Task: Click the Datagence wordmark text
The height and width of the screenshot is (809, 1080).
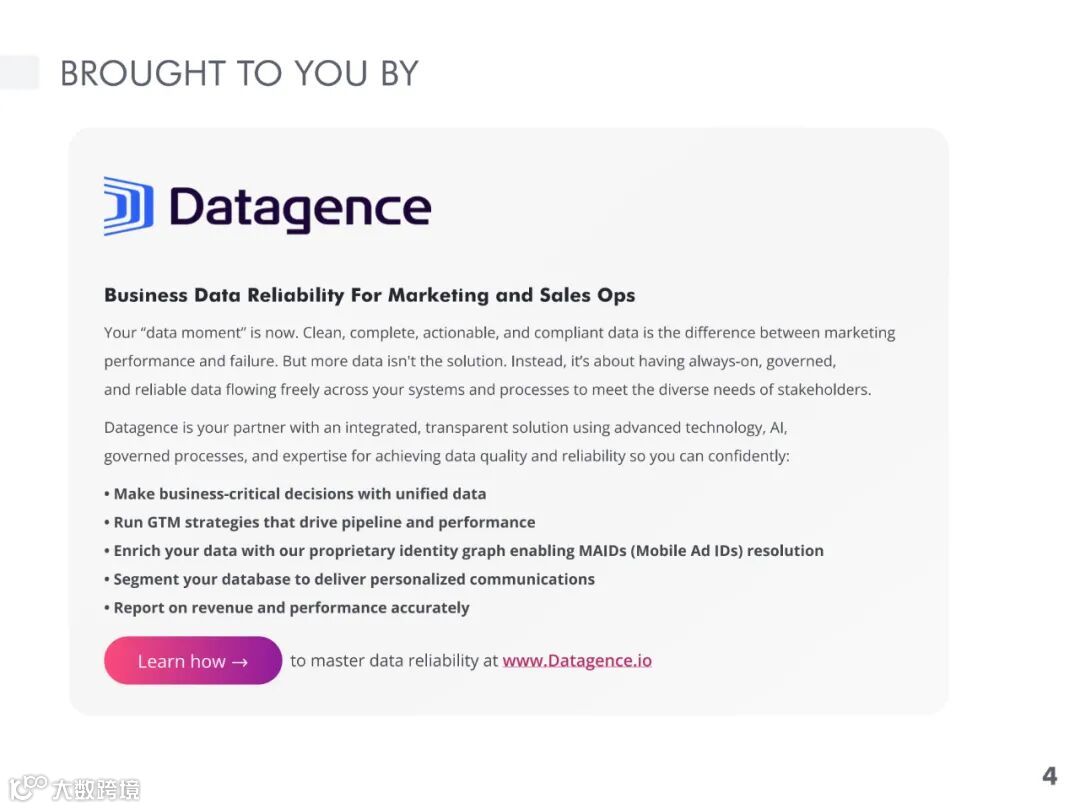Action: click(x=300, y=208)
